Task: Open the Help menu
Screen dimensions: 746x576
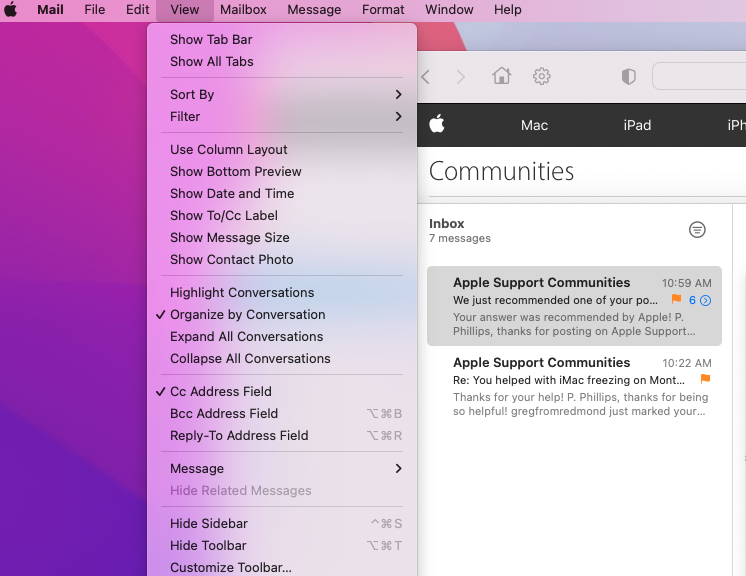Action: 508,10
